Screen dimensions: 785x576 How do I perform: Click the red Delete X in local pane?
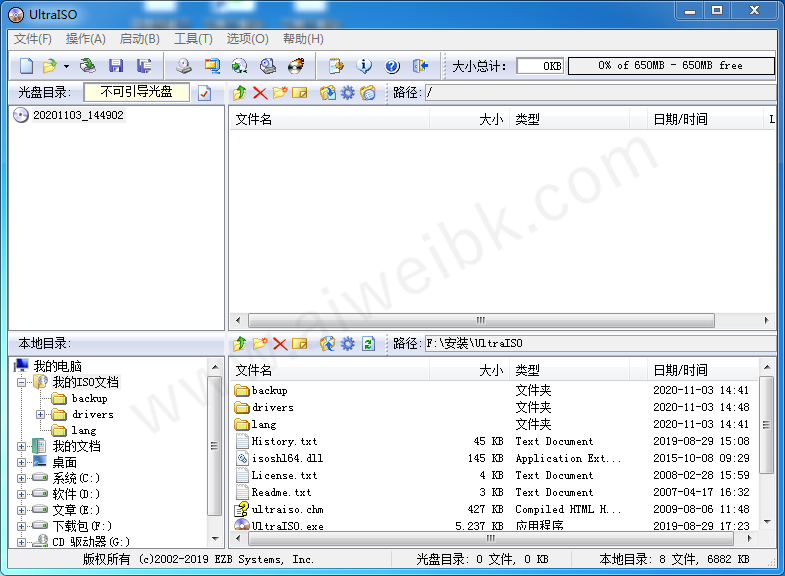point(280,344)
